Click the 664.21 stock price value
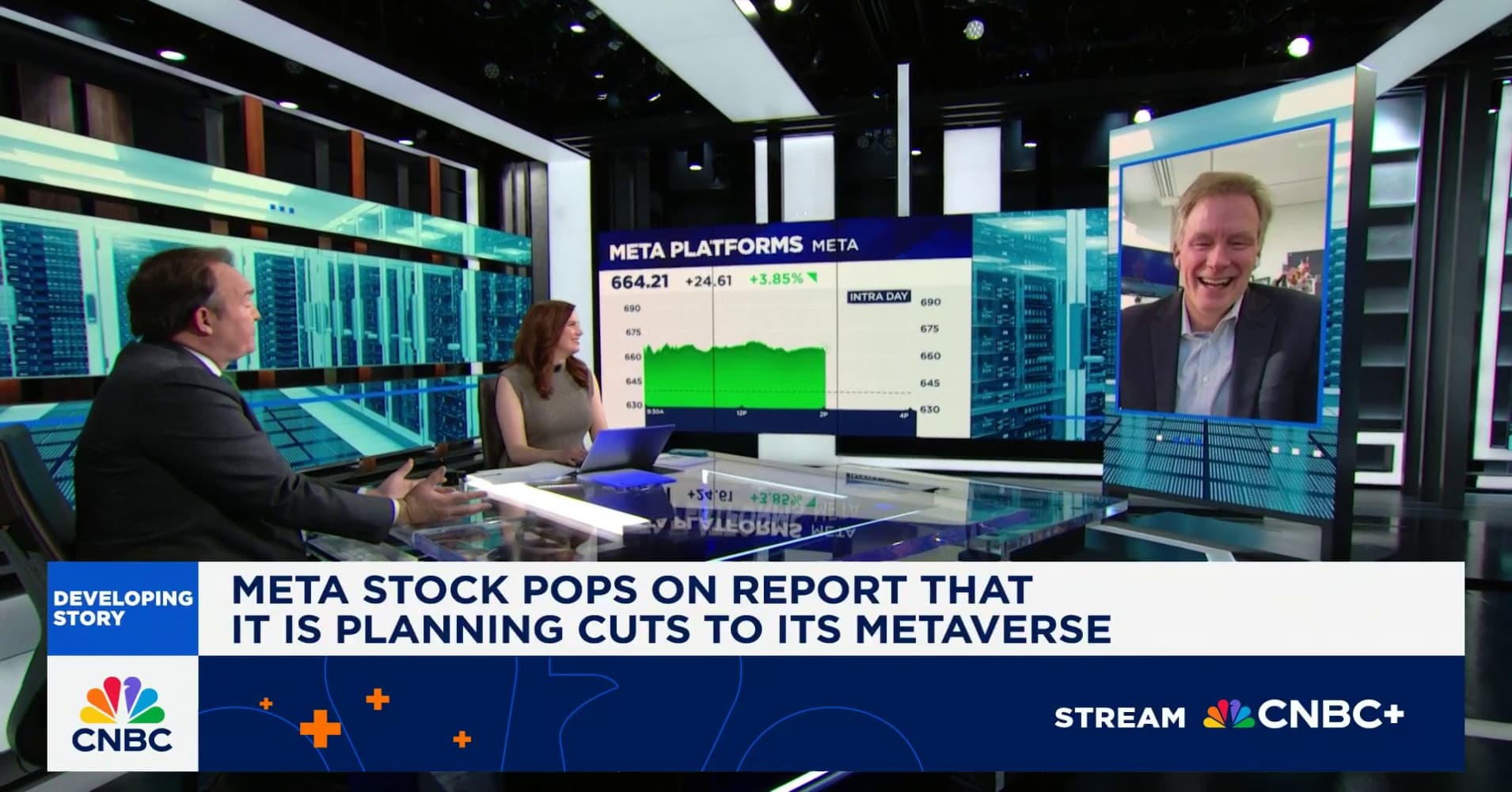Viewport: 1512px width, 792px height. tap(639, 281)
